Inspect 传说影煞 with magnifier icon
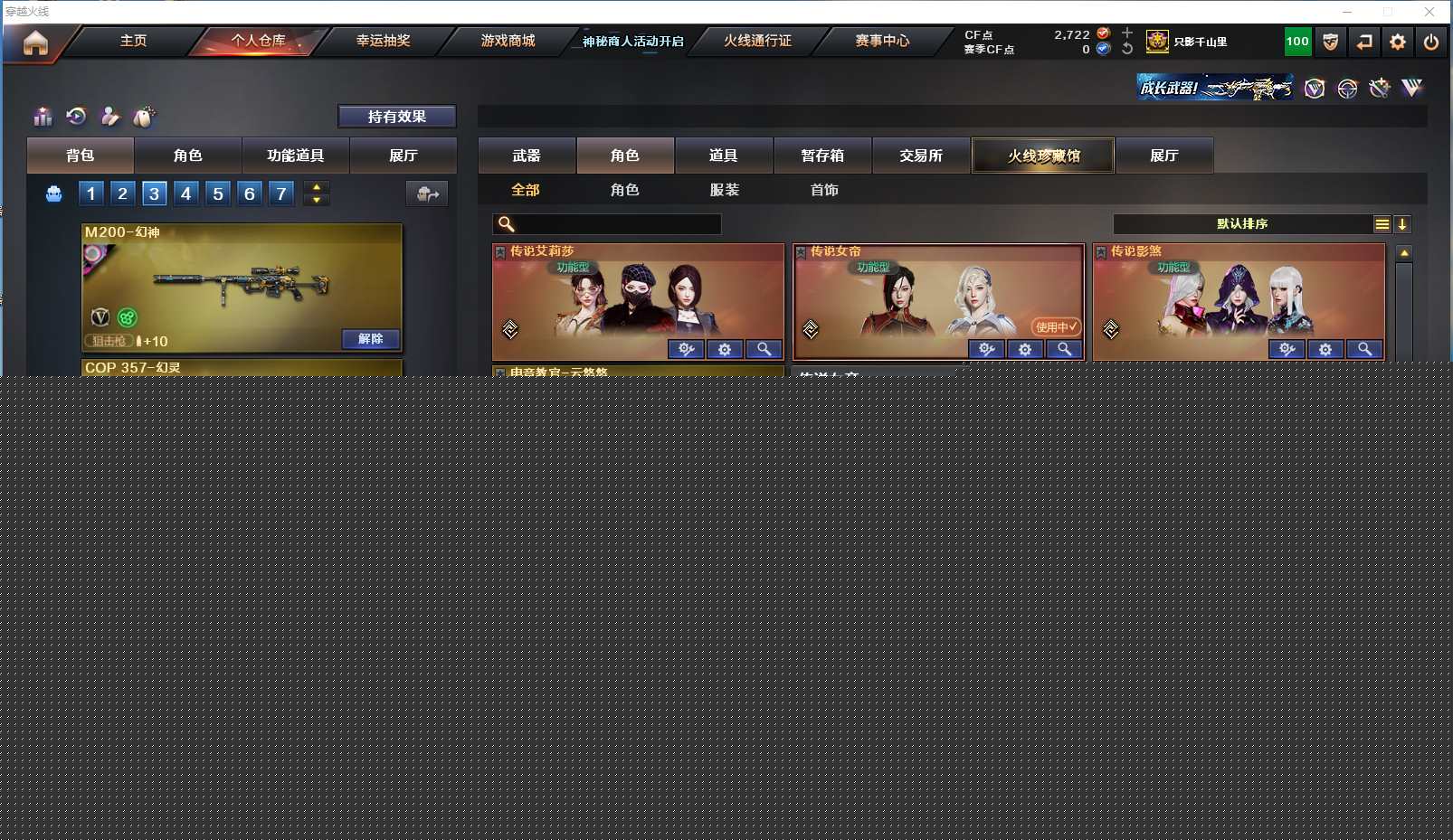Screen dimensions: 1453x840 pyautogui.click(x=1364, y=349)
